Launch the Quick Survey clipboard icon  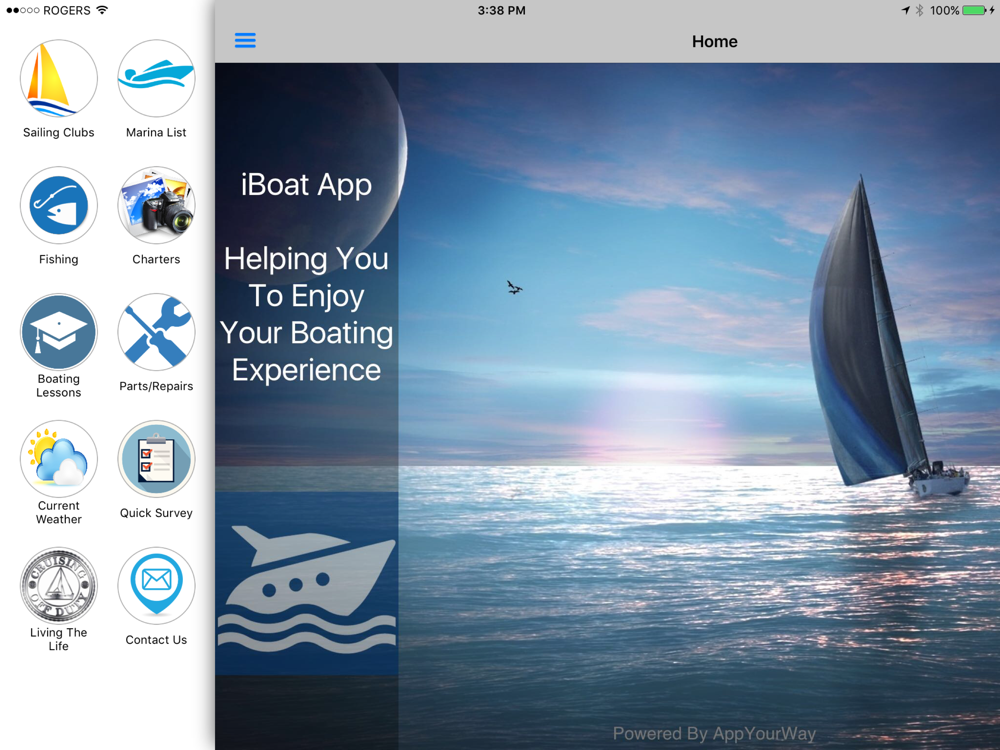click(x=156, y=460)
